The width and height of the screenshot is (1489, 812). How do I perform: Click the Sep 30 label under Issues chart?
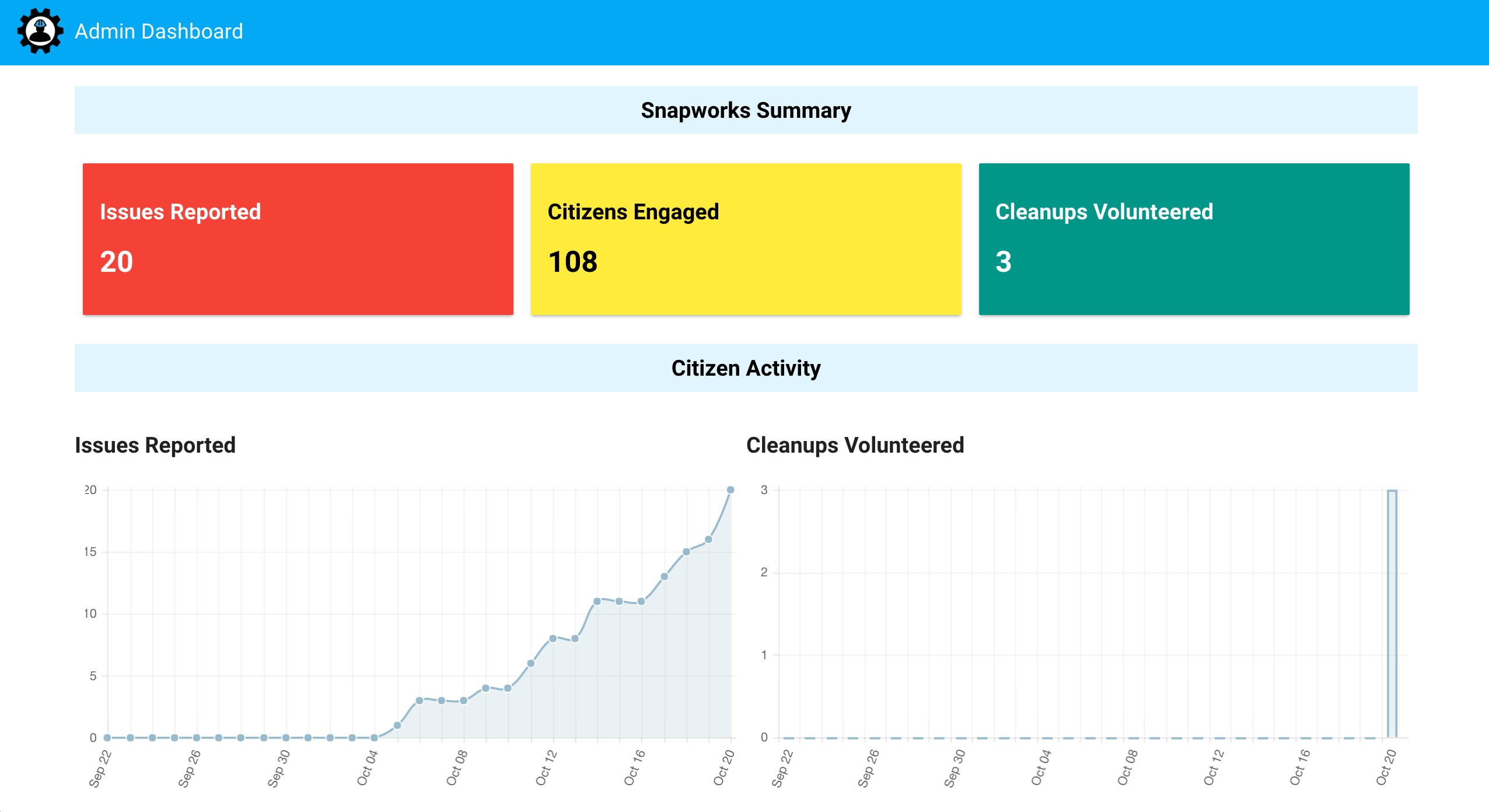(278, 768)
